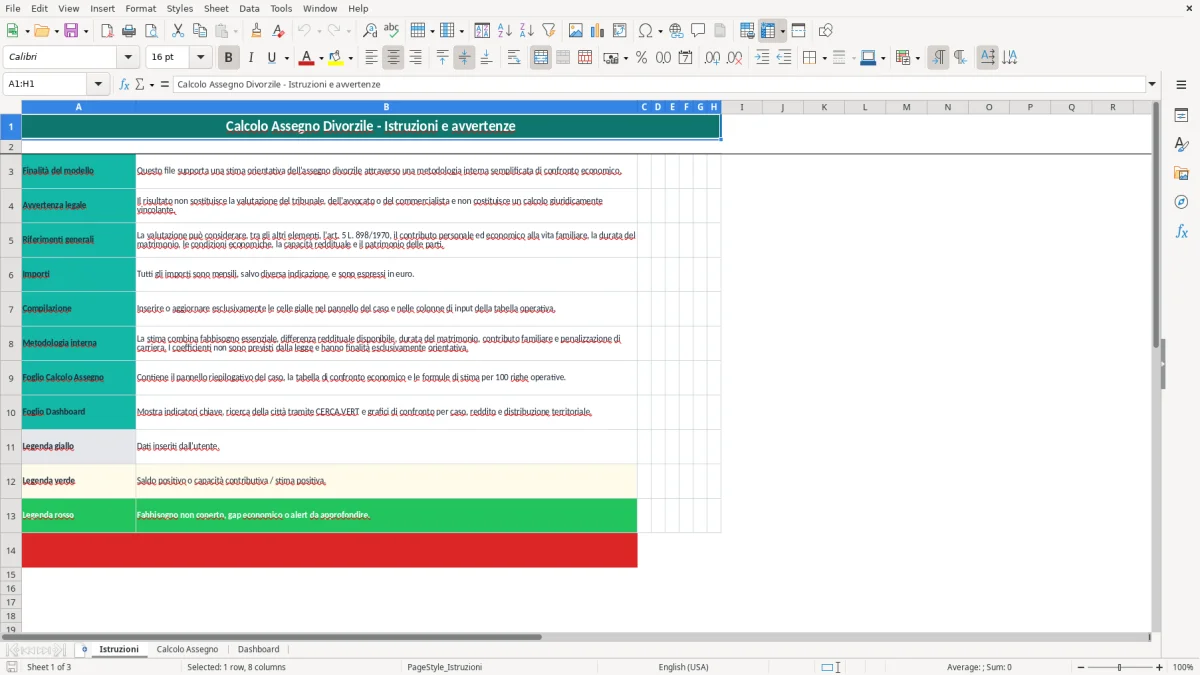Click the zoom slider in status bar
Image resolution: width=1200 pixels, height=675 pixels.
click(1119, 667)
